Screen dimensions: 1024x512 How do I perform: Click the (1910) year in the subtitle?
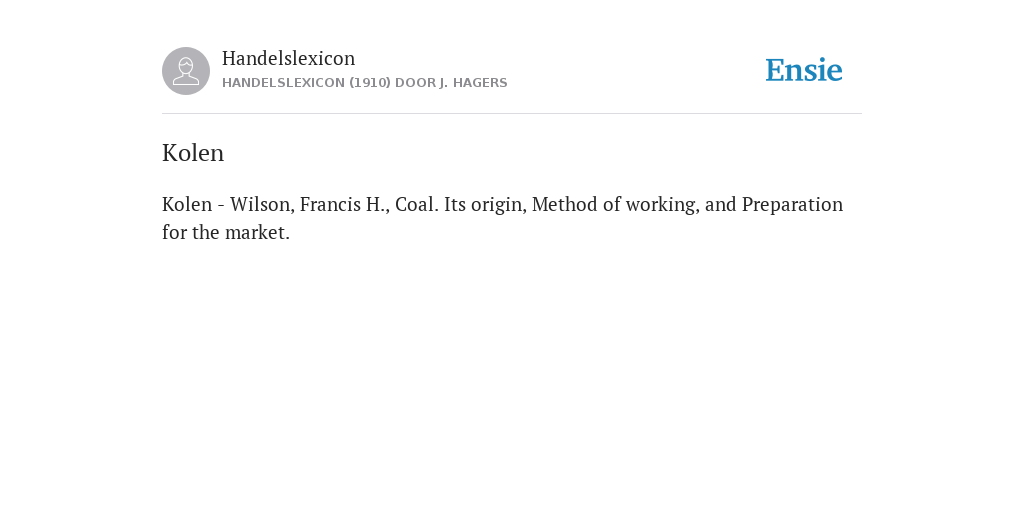click(370, 83)
